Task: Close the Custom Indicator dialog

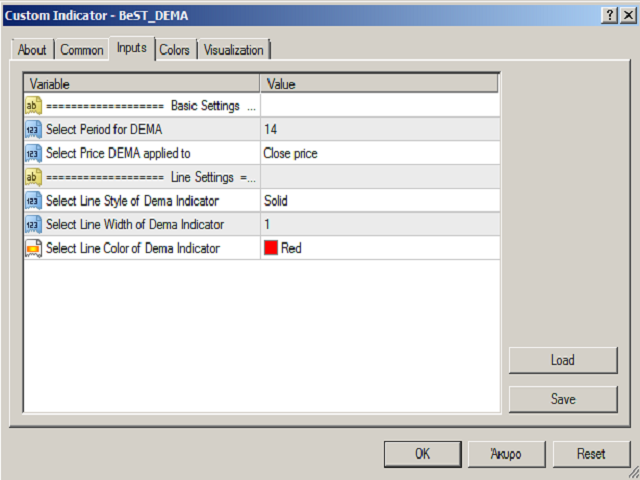Action: [x=629, y=16]
